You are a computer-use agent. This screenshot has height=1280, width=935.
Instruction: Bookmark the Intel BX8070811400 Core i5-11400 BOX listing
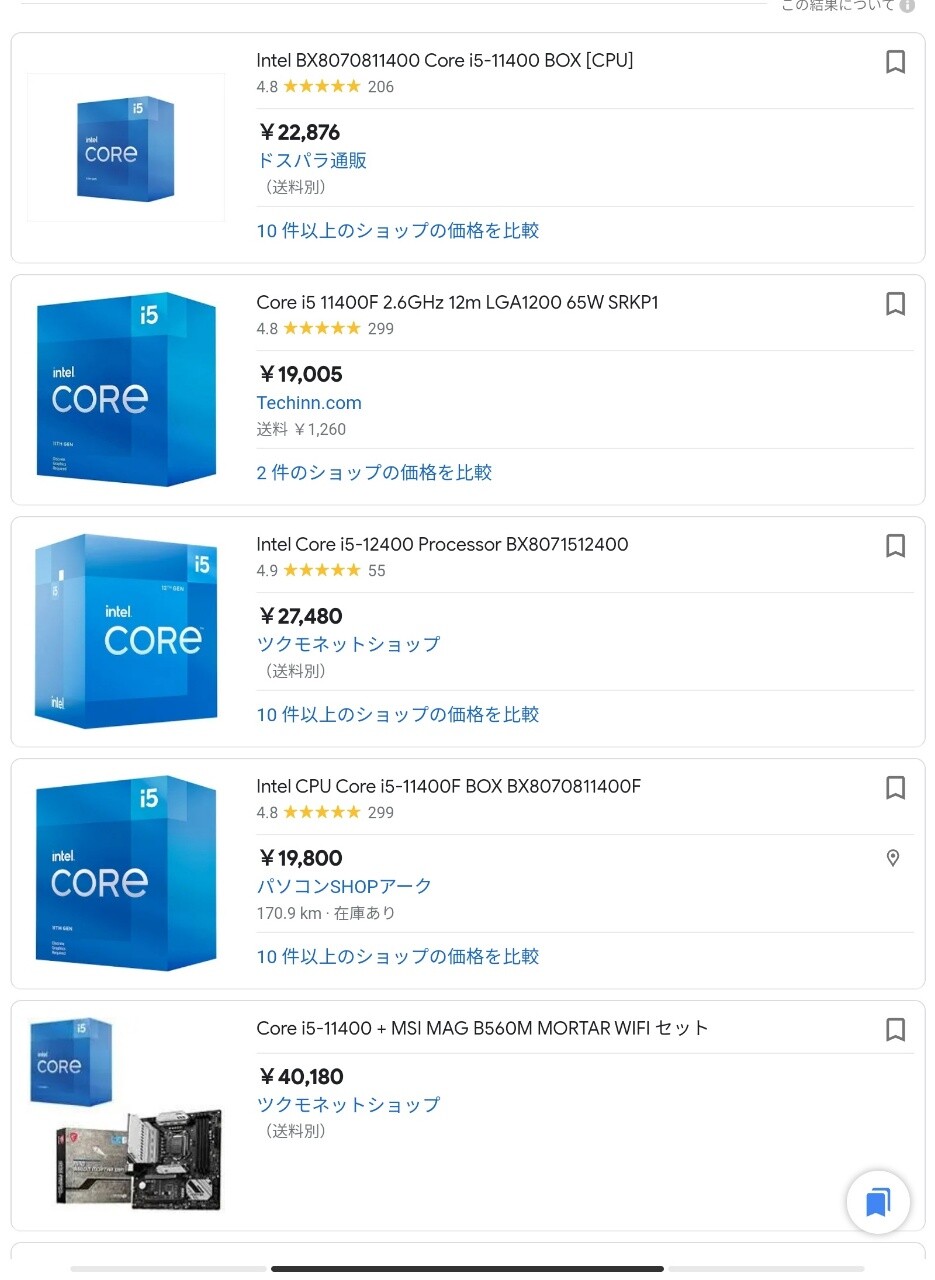(x=895, y=62)
